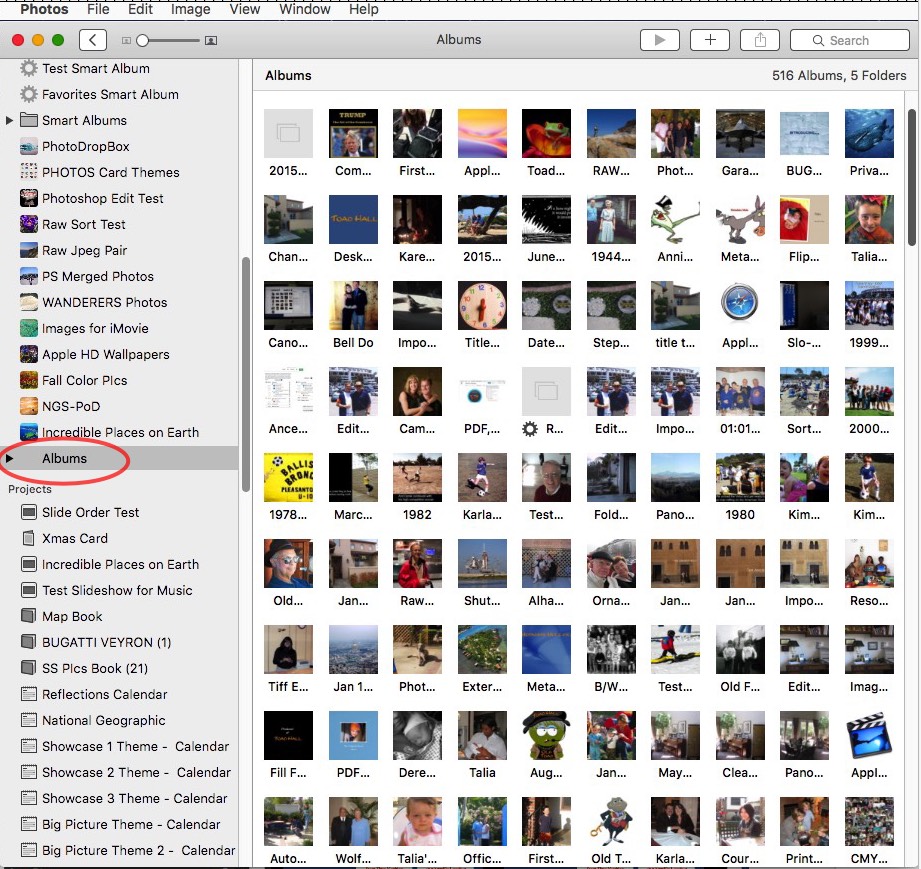Viewport: 921px width, 869px height.
Task: Open Map Book project icon
Action: point(28,616)
